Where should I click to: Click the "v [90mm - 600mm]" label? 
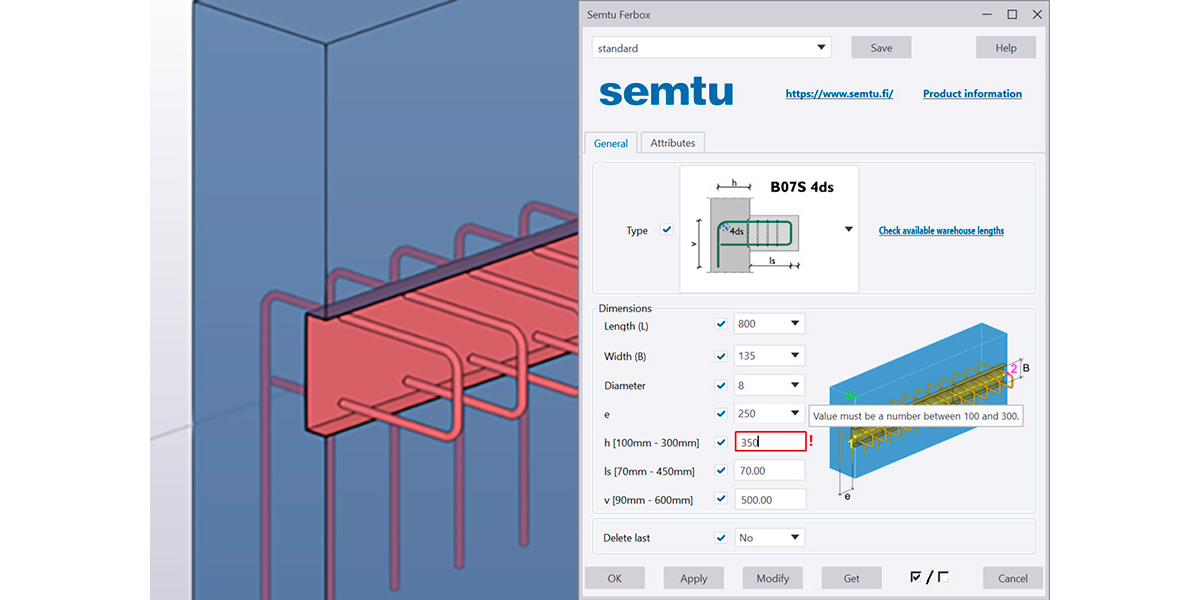tap(648, 500)
